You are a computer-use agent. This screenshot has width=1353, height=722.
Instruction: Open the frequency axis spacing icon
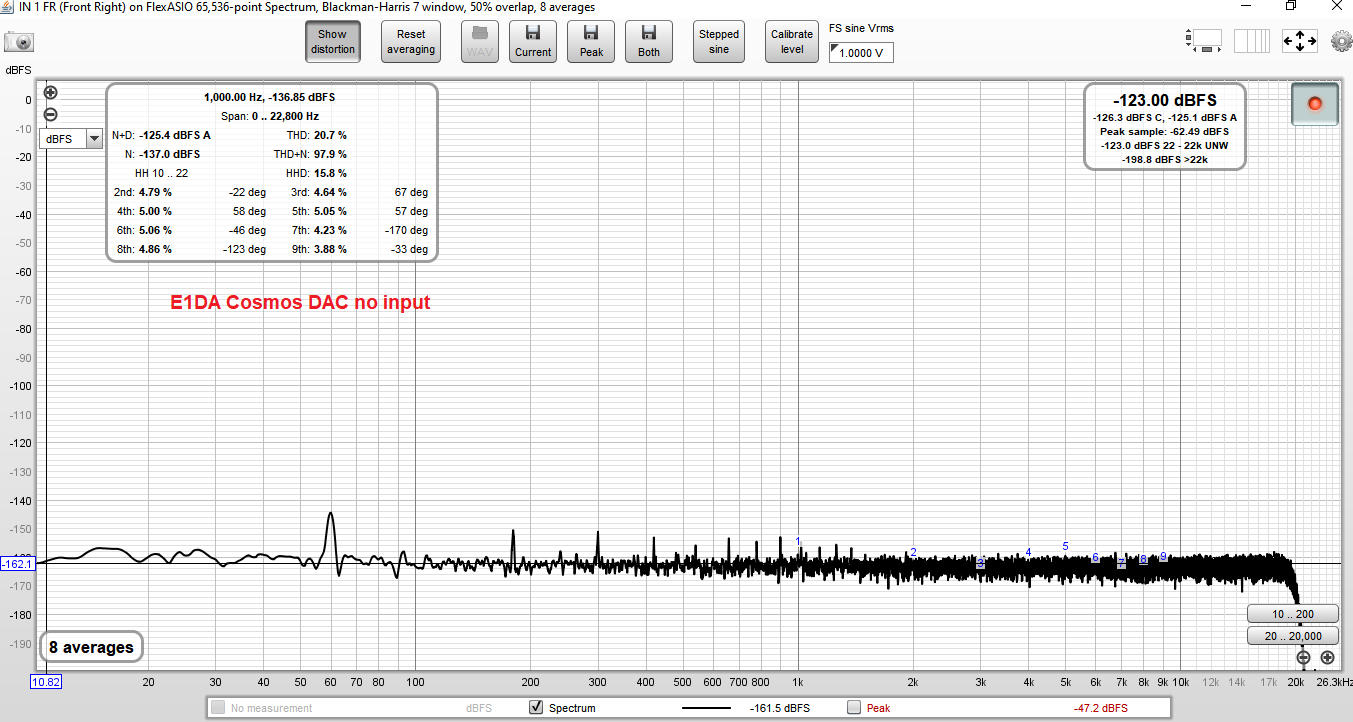[x=1252, y=41]
